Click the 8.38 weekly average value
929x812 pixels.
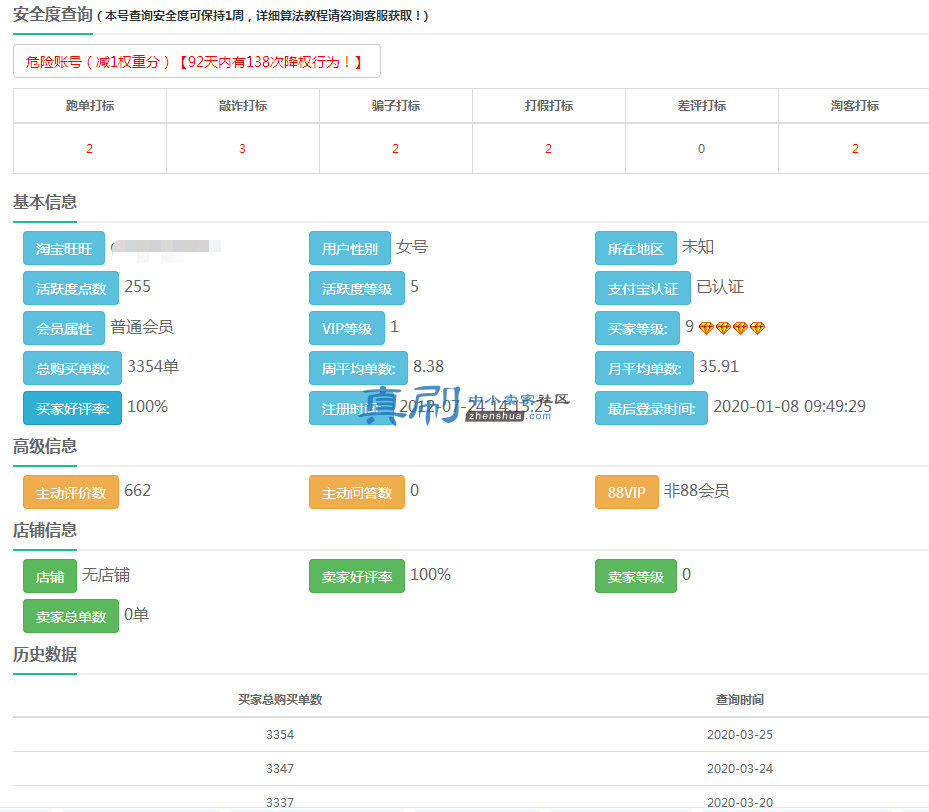[428, 367]
